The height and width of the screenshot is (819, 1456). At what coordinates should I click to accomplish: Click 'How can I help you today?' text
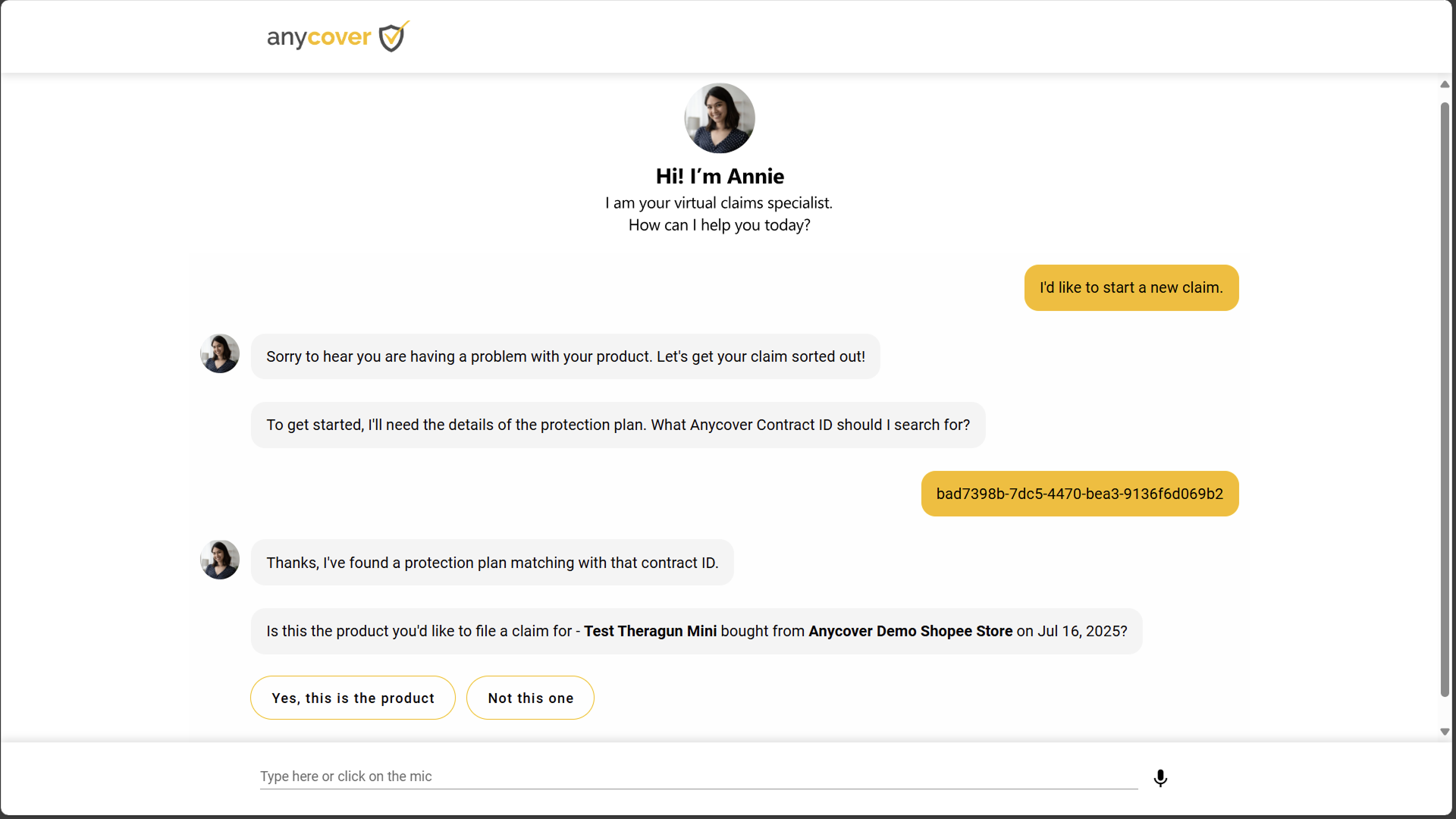[x=720, y=225]
